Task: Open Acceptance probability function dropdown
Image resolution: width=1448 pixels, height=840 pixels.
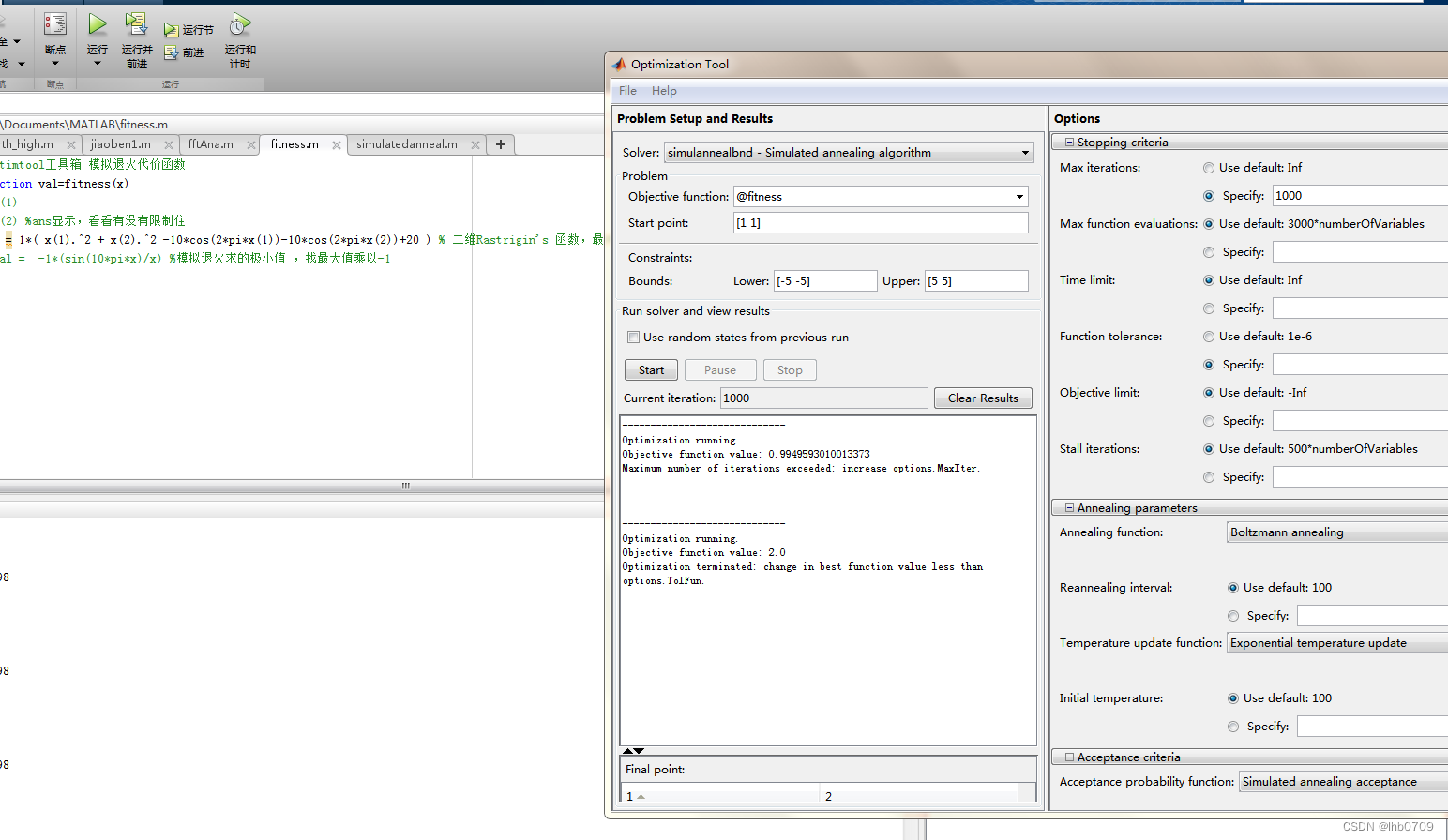Action: (1344, 782)
